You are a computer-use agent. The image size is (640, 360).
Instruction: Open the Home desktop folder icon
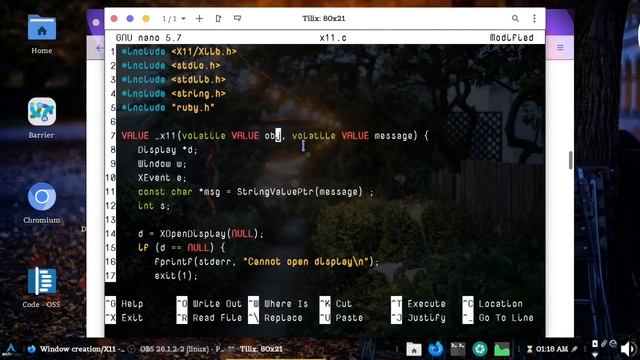tap(42, 34)
